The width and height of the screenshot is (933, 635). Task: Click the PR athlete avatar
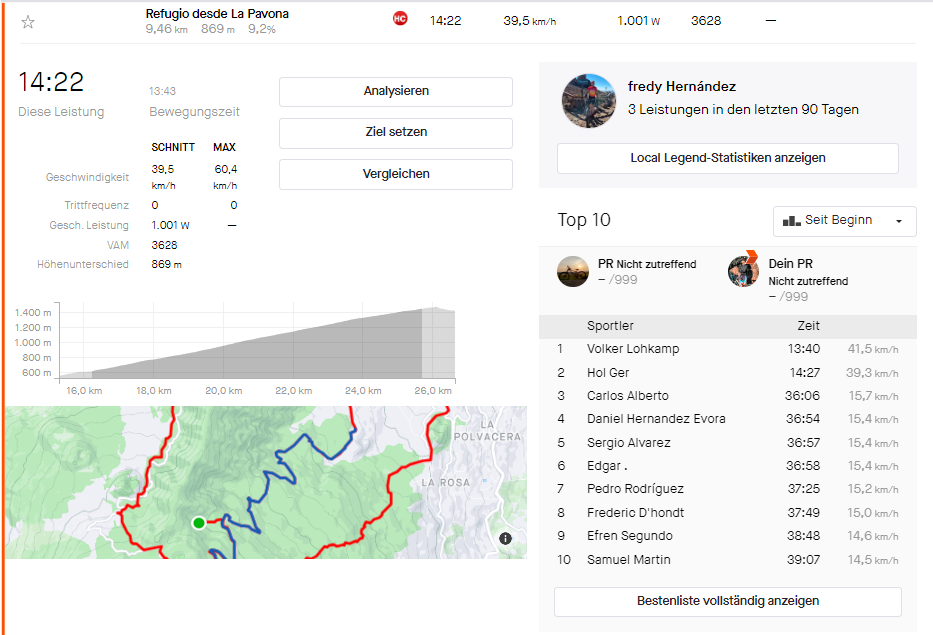coord(573,271)
